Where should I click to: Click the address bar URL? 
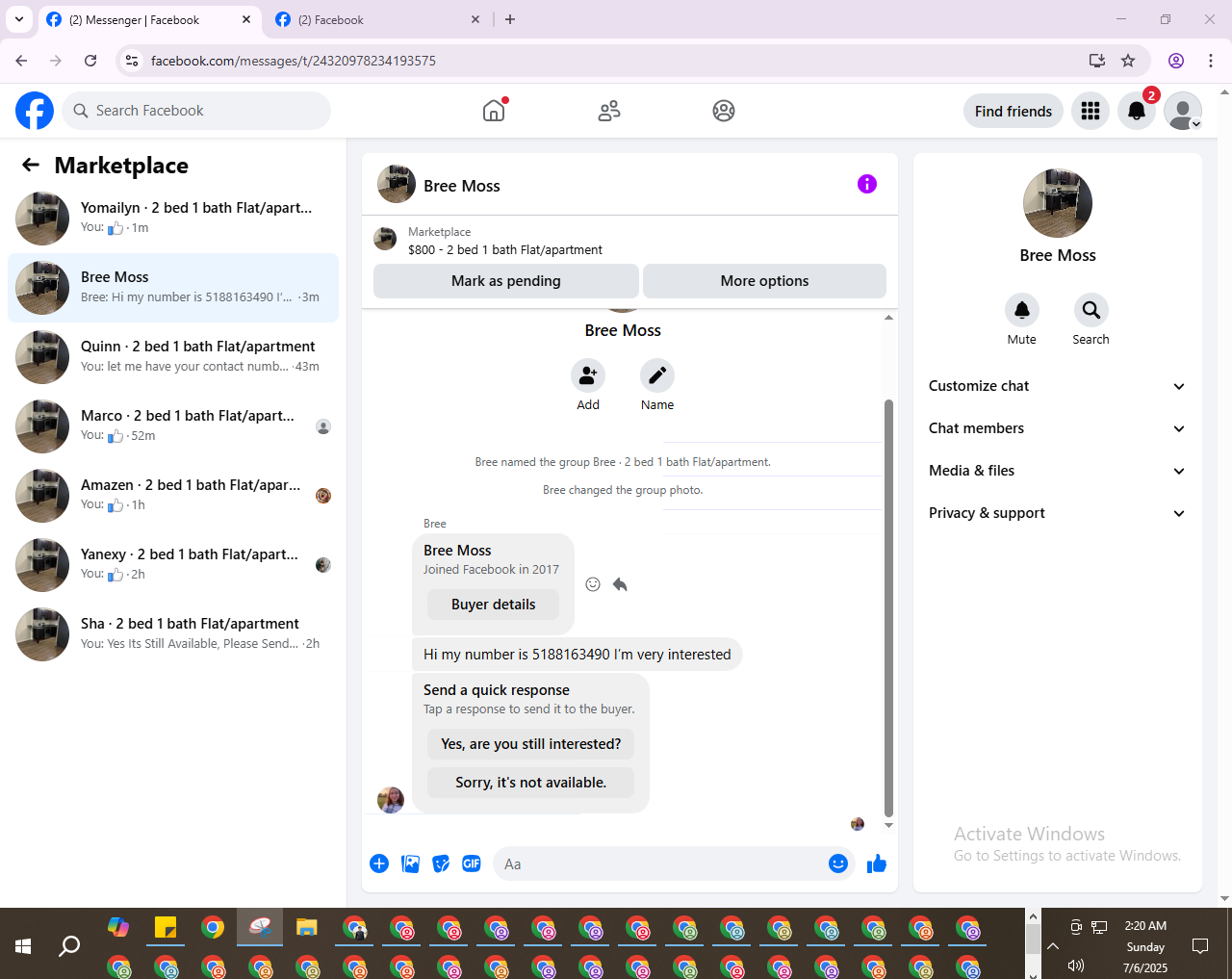click(x=294, y=61)
